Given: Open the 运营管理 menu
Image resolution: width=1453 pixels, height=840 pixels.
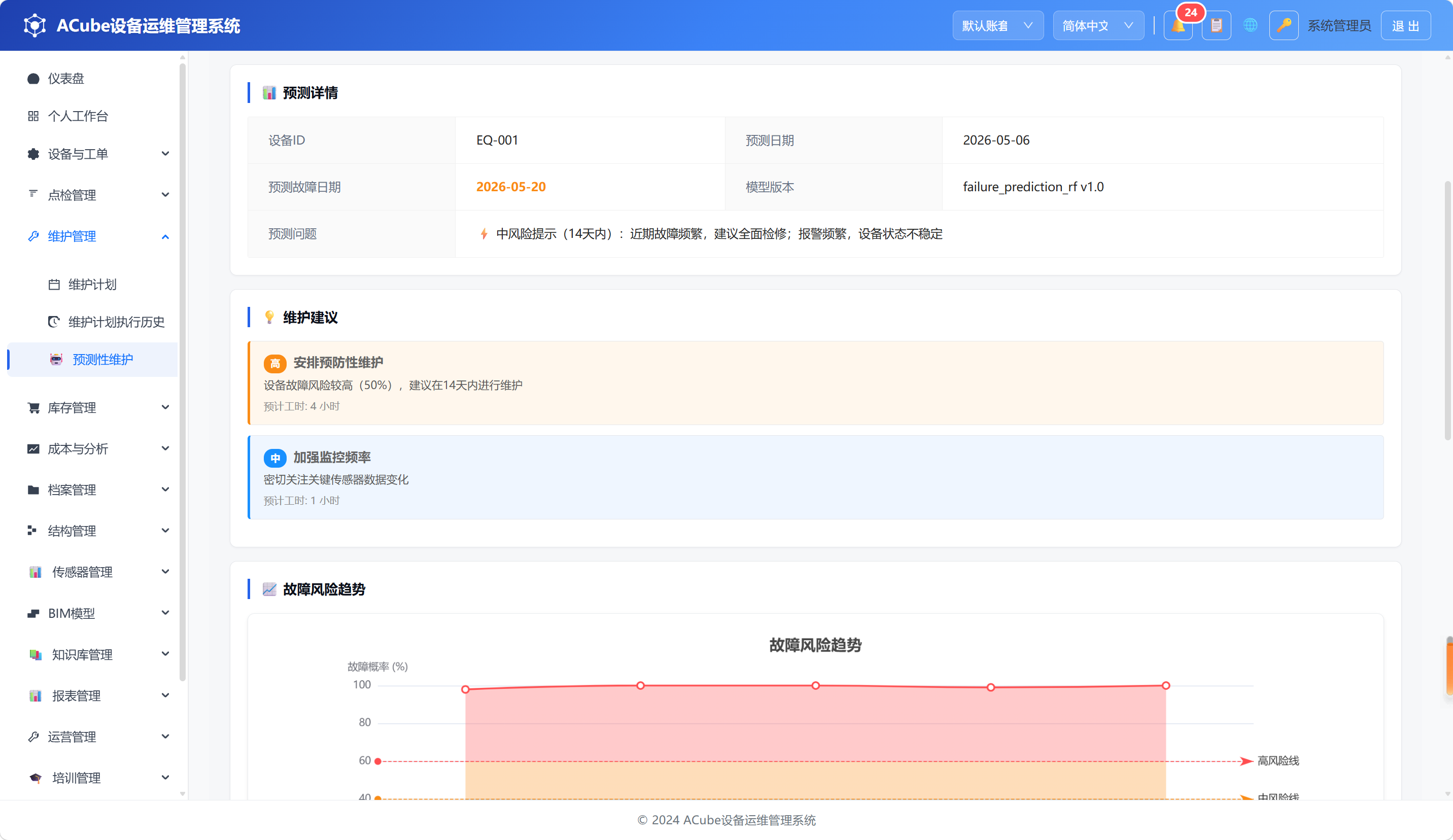Looking at the screenshot, I should (x=92, y=737).
